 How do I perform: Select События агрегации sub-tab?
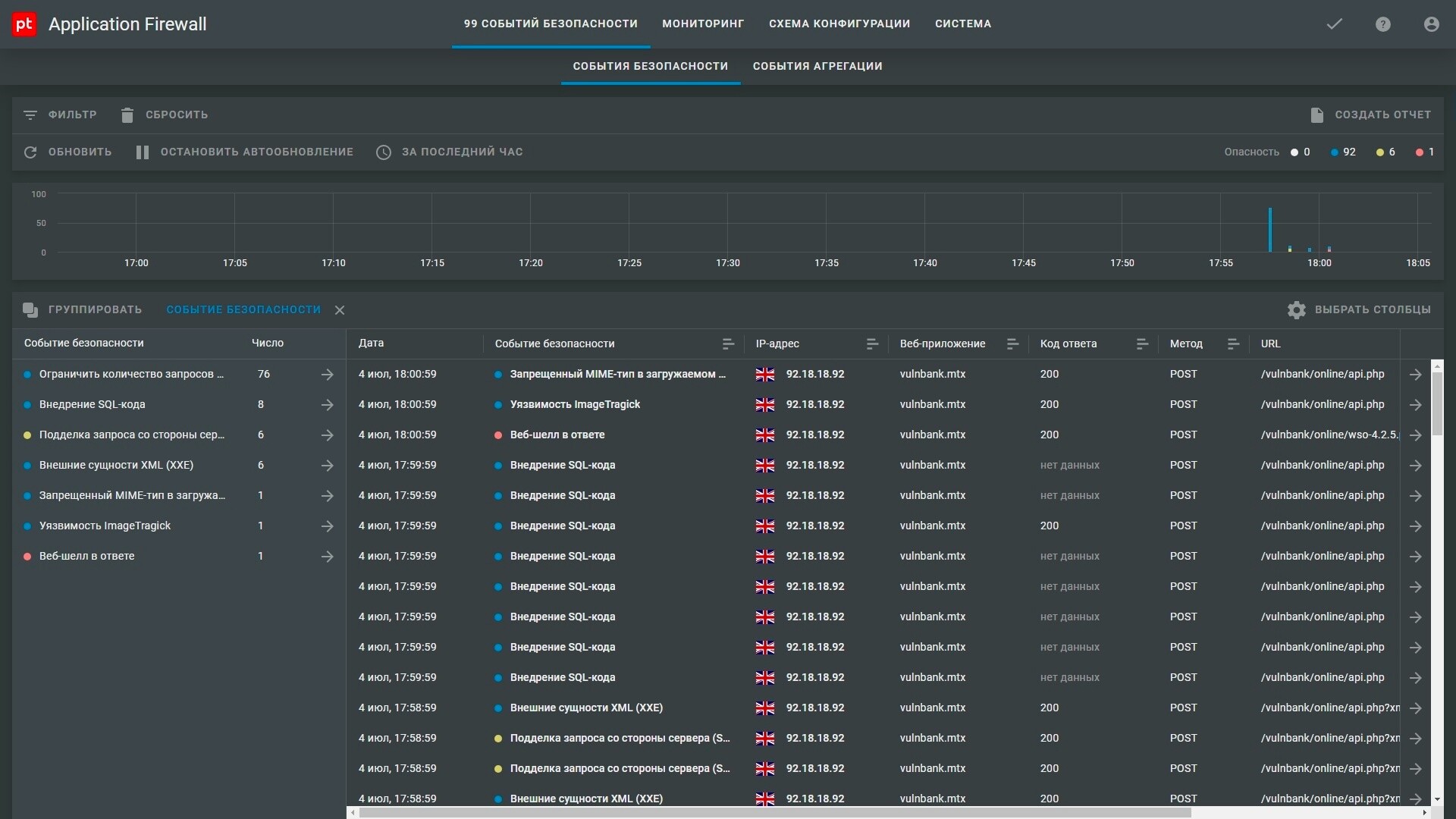[x=817, y=67]
